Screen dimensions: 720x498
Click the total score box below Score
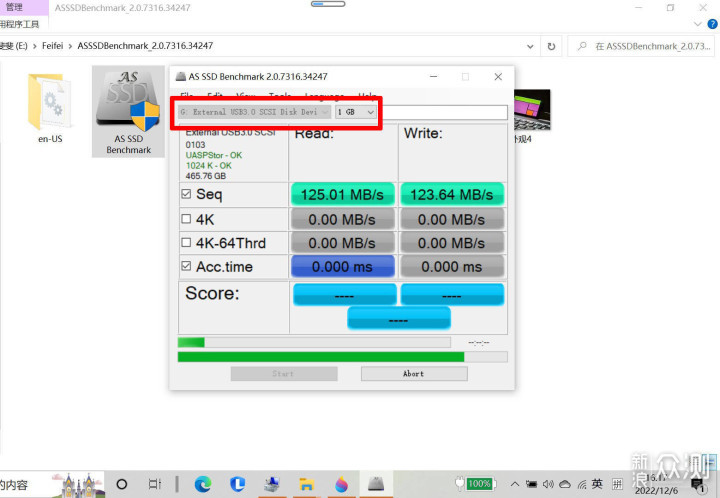click(x=399, y=319)
